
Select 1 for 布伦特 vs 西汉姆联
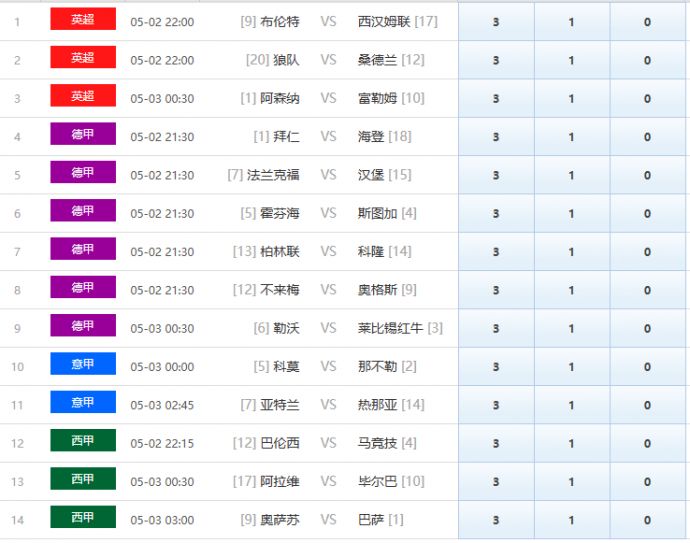(x=572, y=22)
